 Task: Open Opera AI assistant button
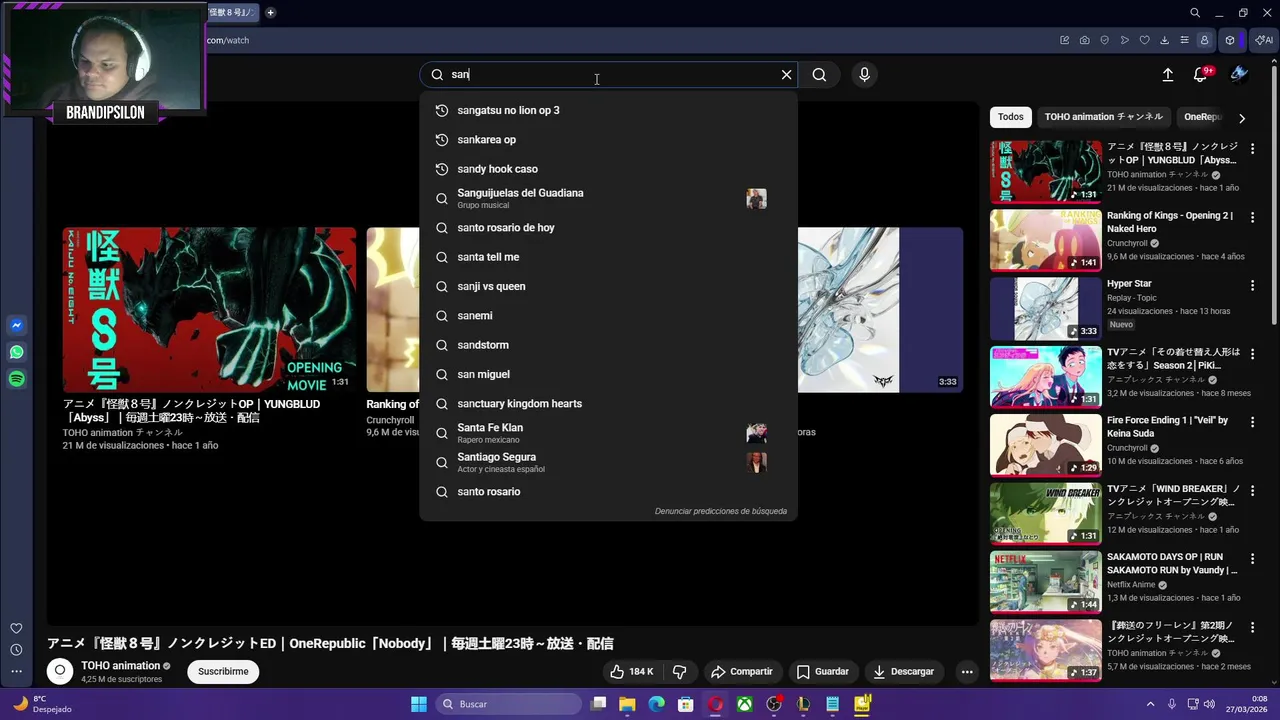click(x=1263, y=40)
